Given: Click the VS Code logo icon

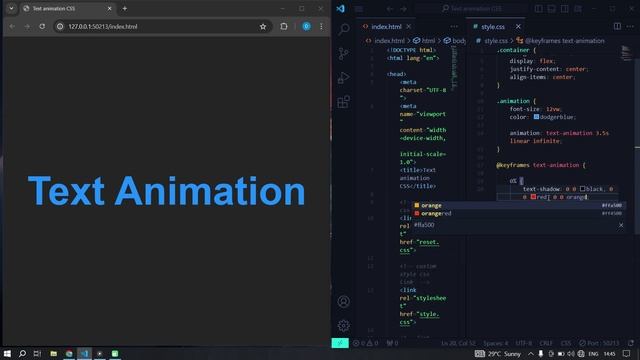Looking at the screenshot, I should [x=340, y=9].
